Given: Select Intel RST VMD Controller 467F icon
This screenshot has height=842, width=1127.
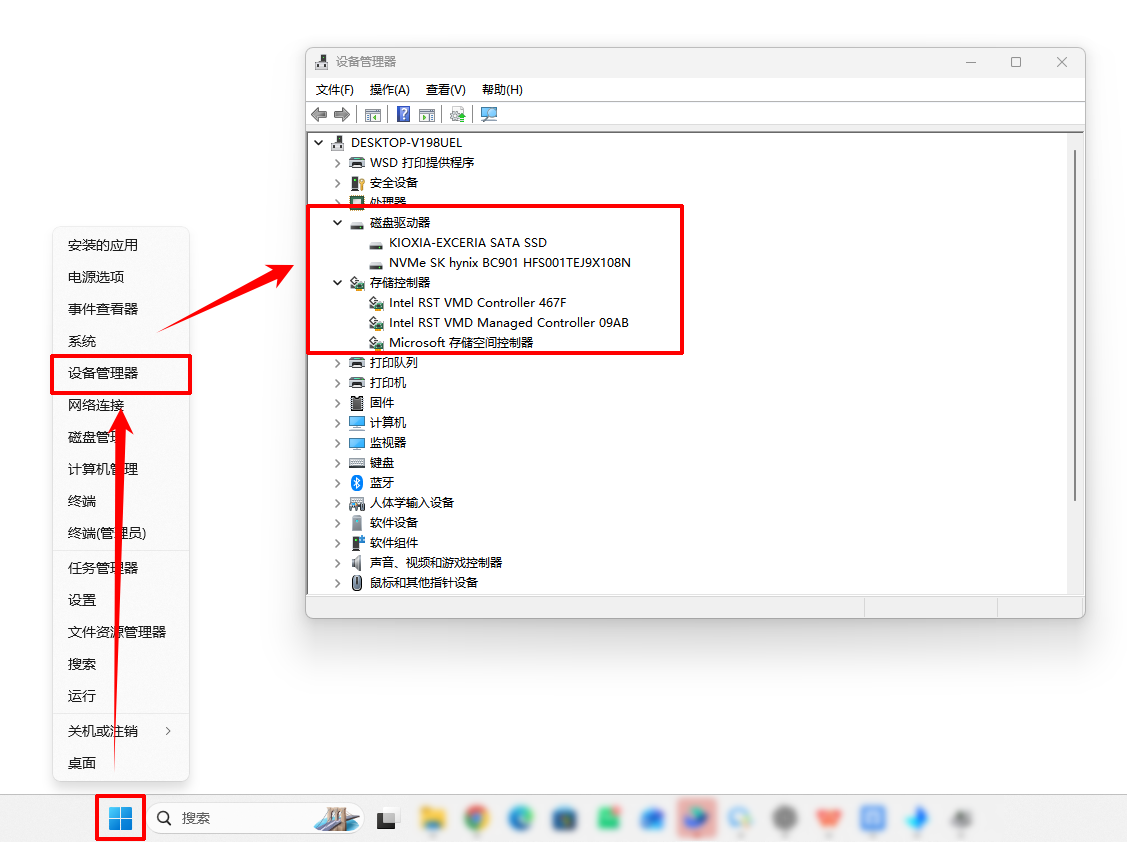Looking at the screenshot, I should click(x=376, y=303).
